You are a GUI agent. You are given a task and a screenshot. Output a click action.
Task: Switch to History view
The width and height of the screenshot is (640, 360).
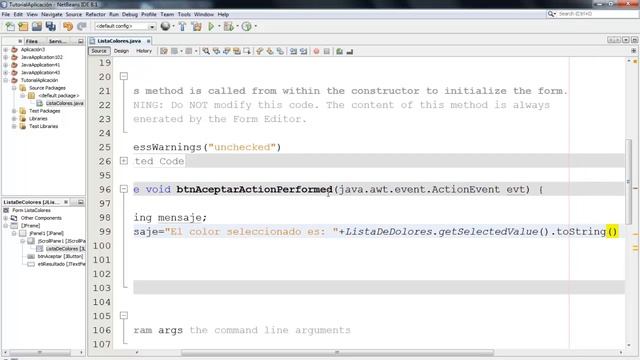point(144,51)
